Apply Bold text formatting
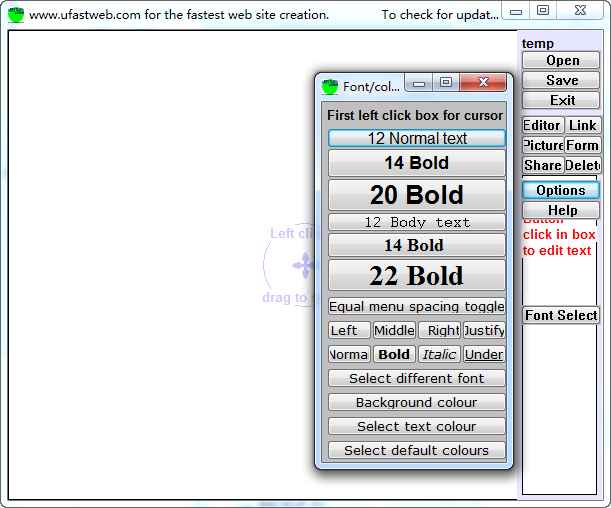 click(394, 355)
